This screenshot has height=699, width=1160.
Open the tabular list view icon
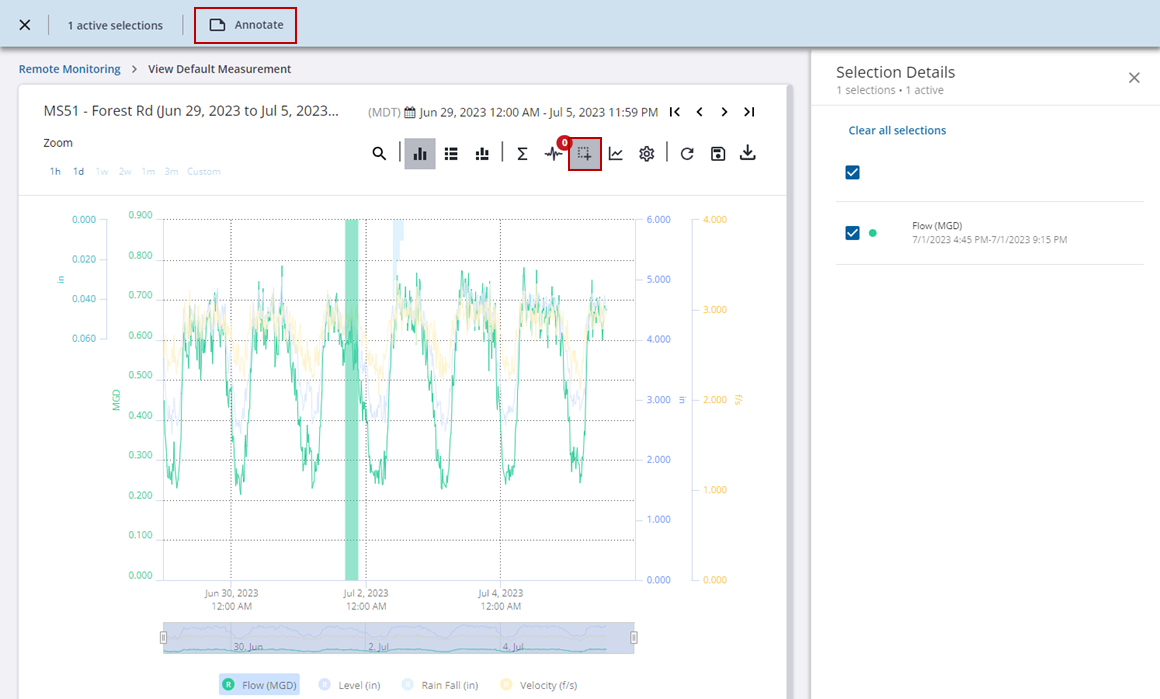(451, 154)
